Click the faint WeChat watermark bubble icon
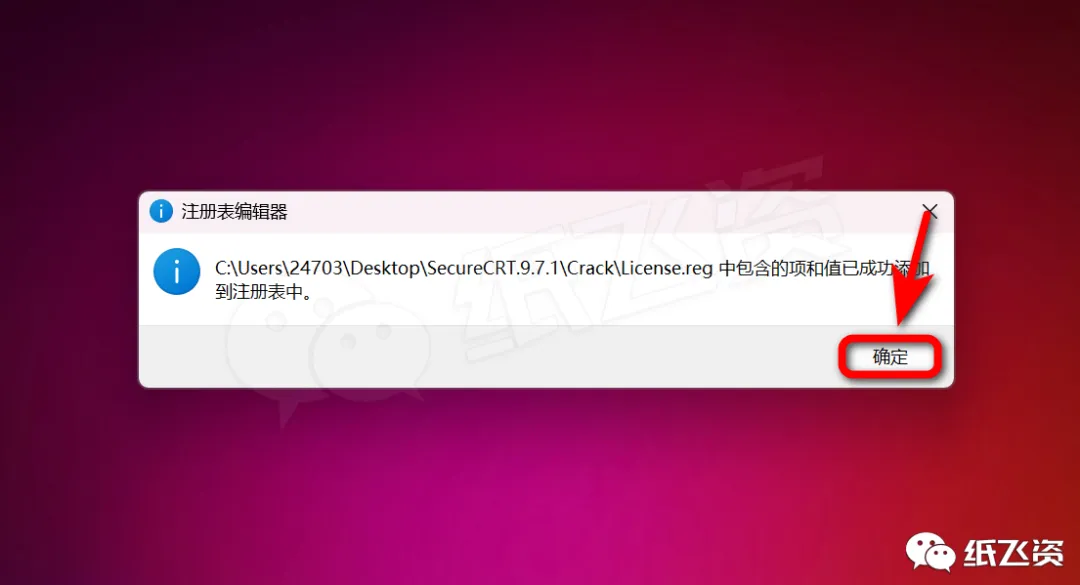Screen dimensions: 1080x585 coord(324,351)
